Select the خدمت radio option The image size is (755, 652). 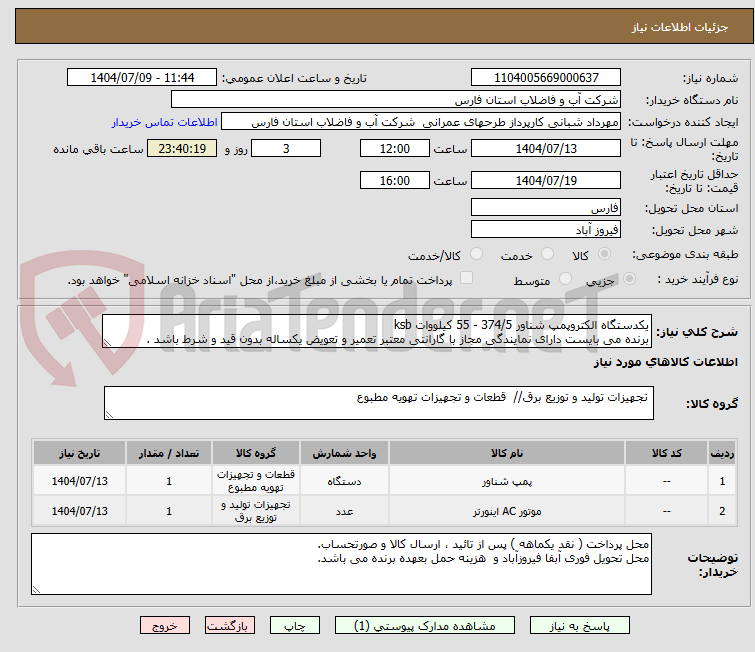tap(547, 254)
